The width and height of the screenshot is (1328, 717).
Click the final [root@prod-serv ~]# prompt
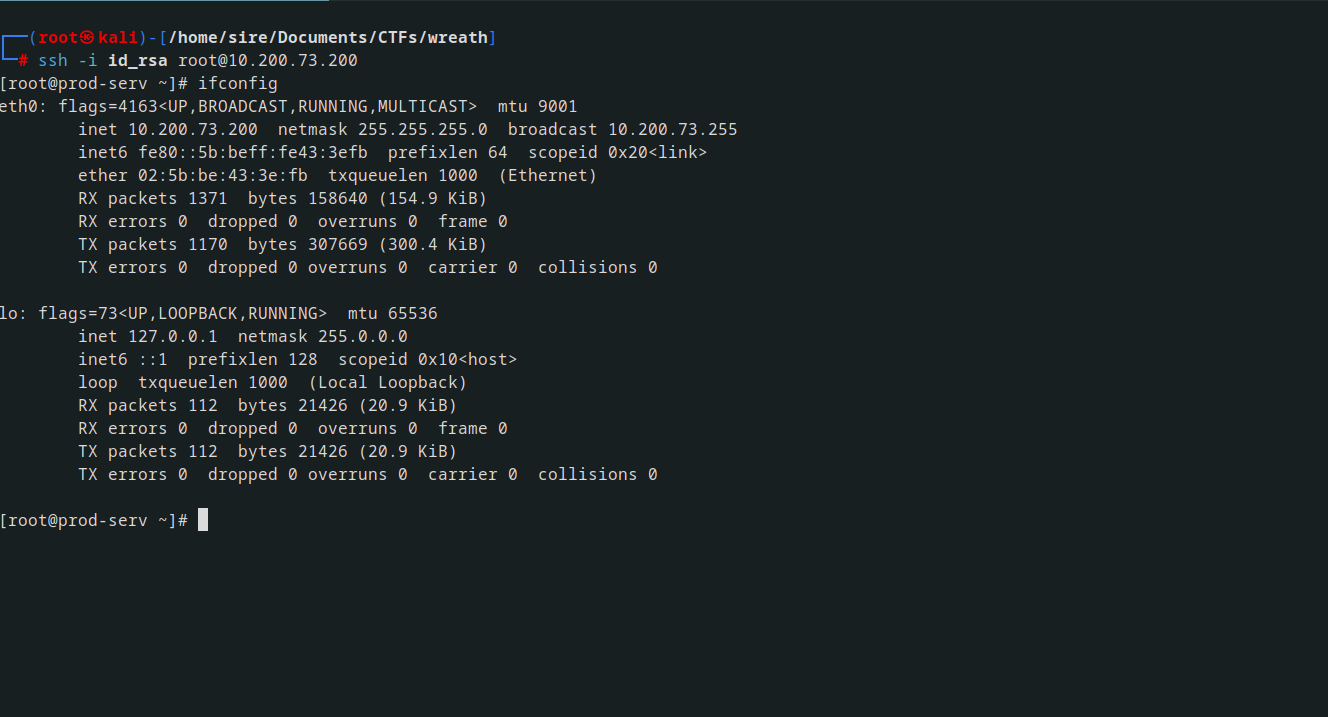pyautogui.click(x=94, y=521)
